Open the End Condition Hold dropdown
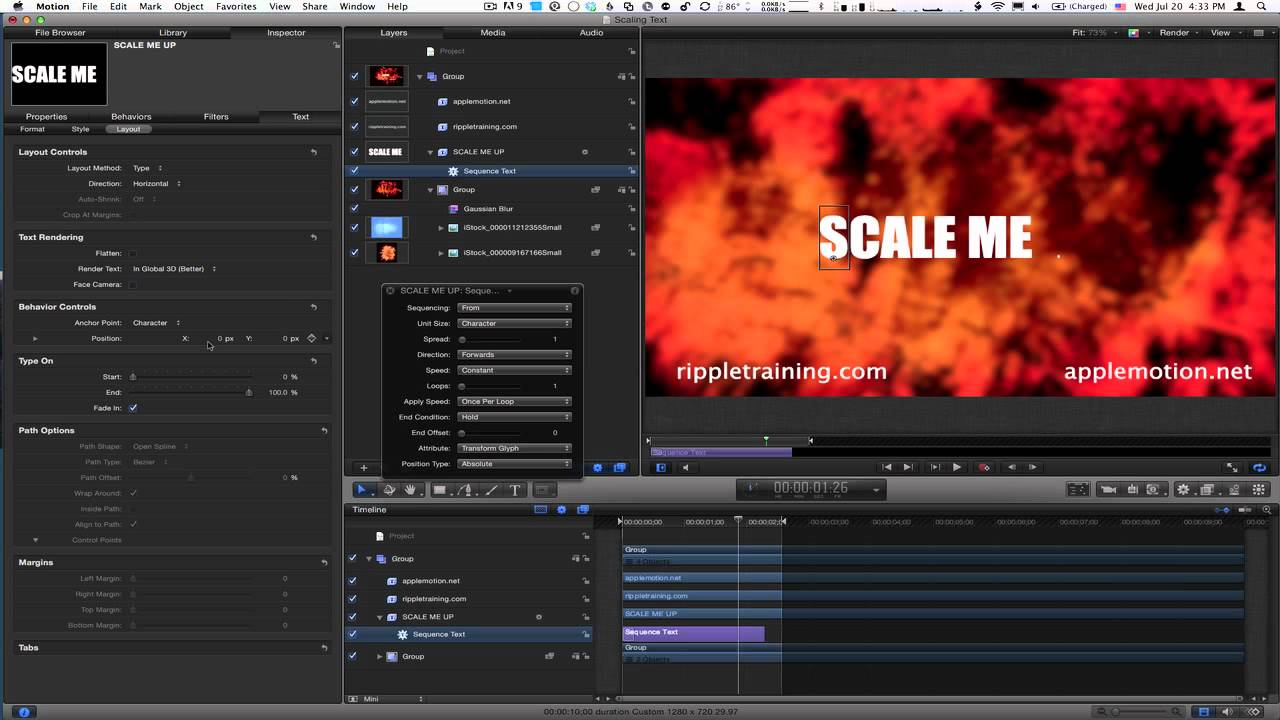Image resolution: width=1280 pixels, height=720 pixels. pyautogui.click(x=514, y=417)
